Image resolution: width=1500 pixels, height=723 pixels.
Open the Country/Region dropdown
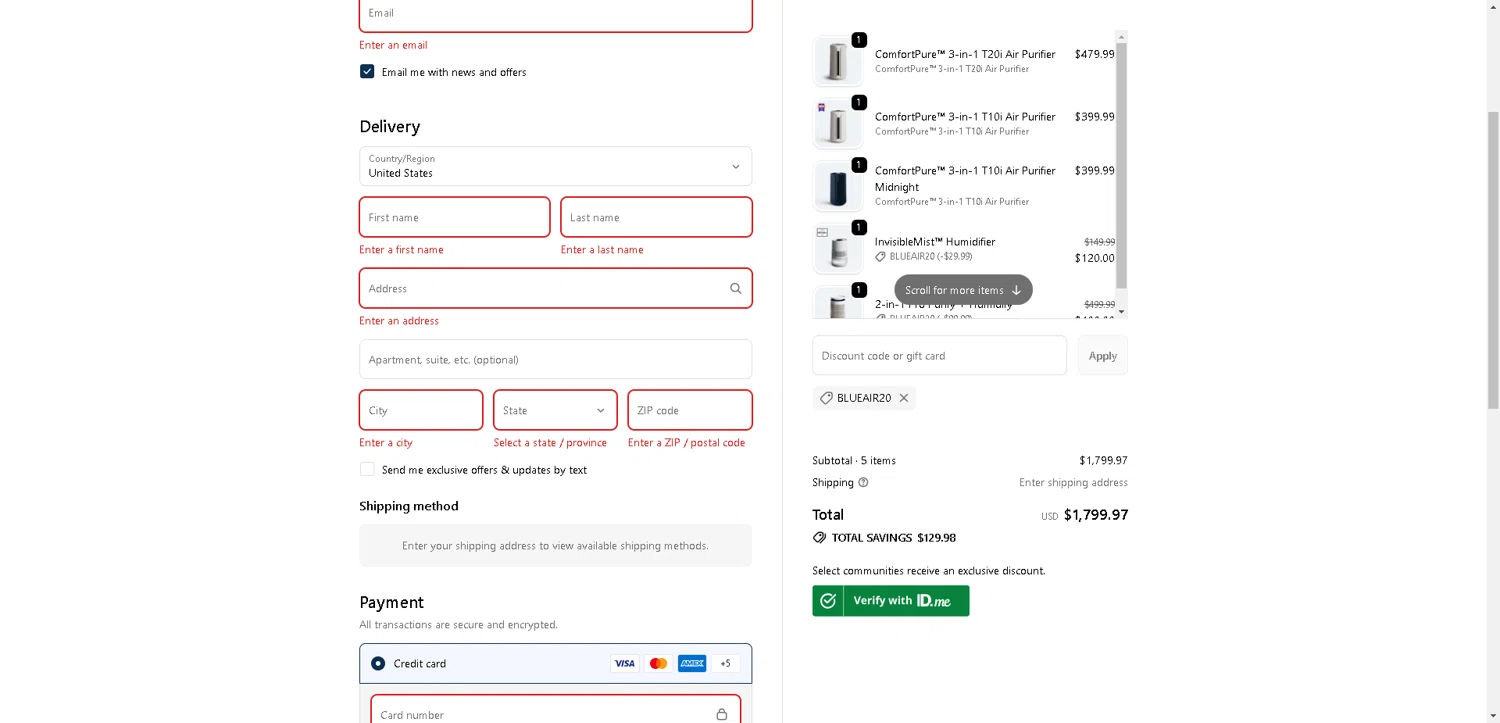555,167
